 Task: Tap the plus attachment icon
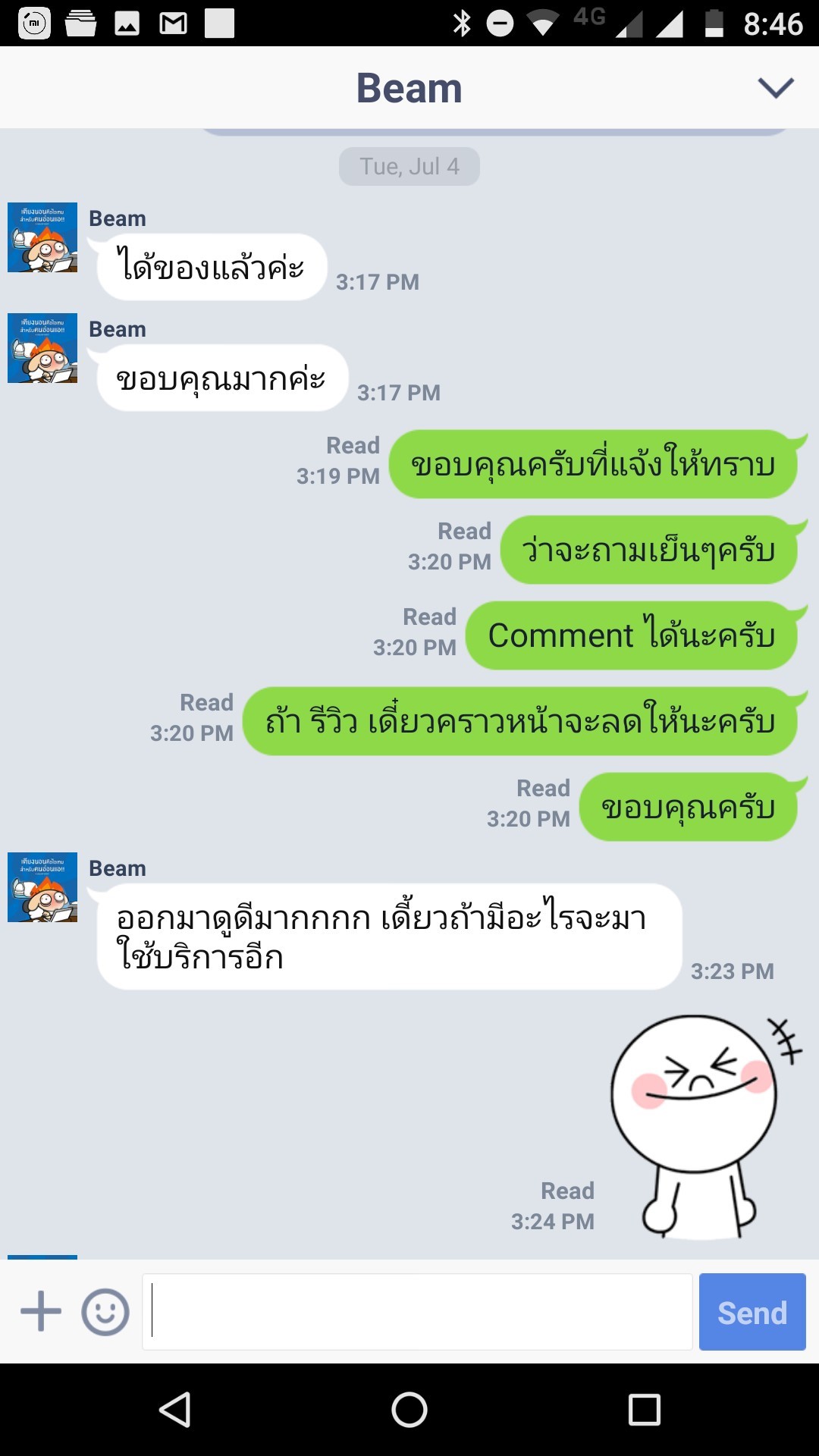(x=41, y=1311)
